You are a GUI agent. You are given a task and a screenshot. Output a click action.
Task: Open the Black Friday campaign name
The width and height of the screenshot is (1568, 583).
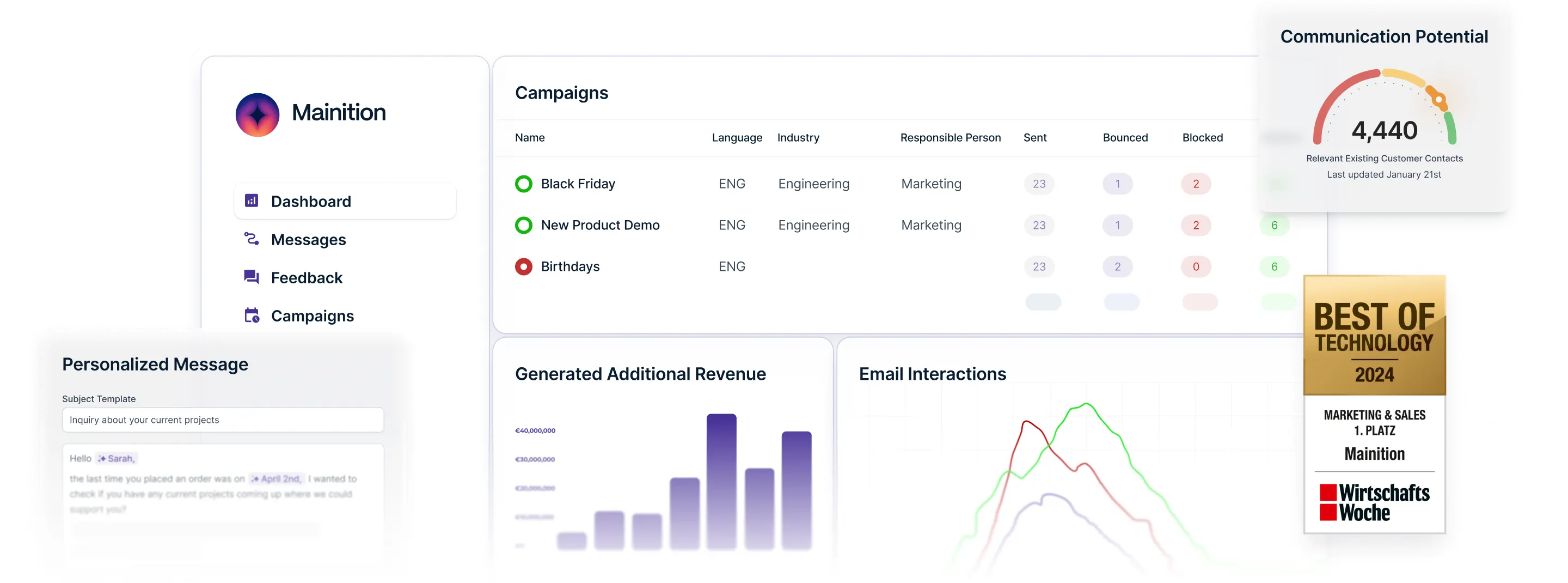[578, 184]
